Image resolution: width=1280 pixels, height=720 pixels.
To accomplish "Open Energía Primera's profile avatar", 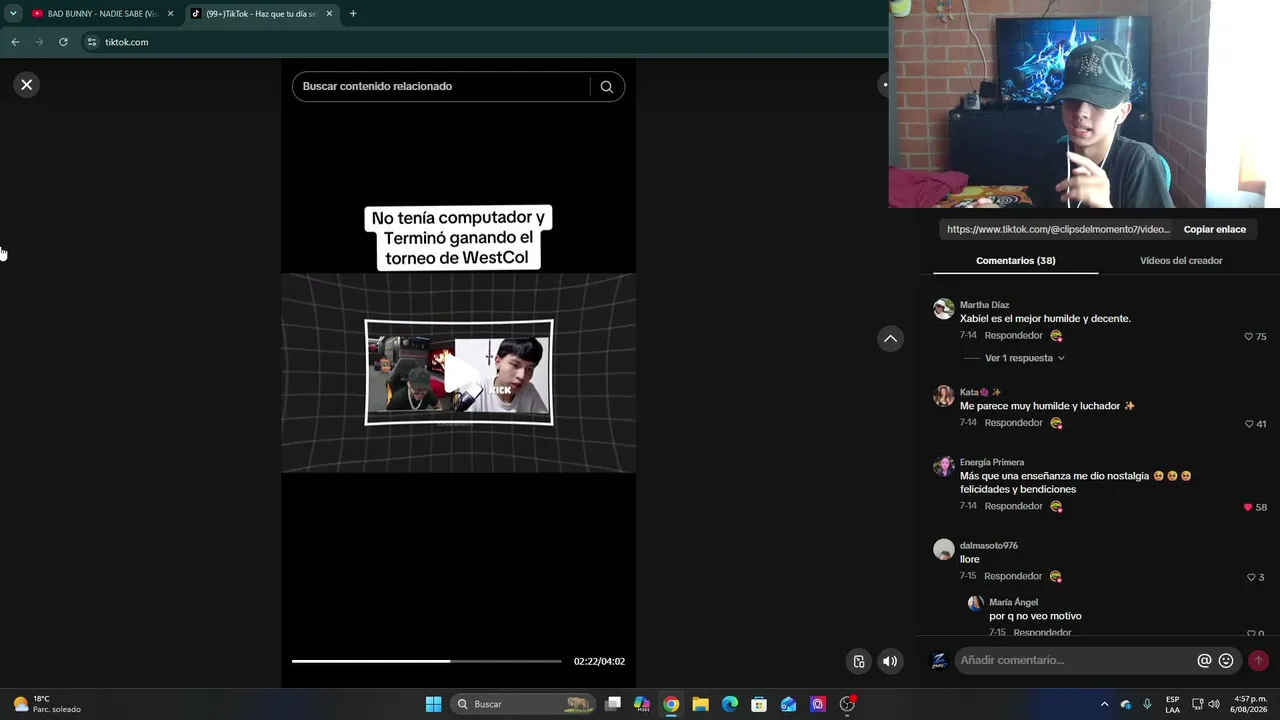I will click(x=944, y=467).
